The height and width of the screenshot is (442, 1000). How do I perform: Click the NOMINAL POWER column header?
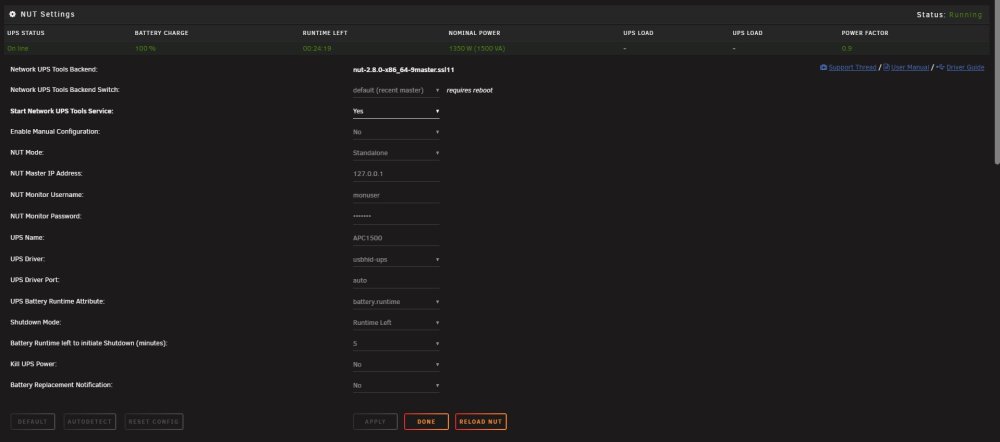coord(474,33)
